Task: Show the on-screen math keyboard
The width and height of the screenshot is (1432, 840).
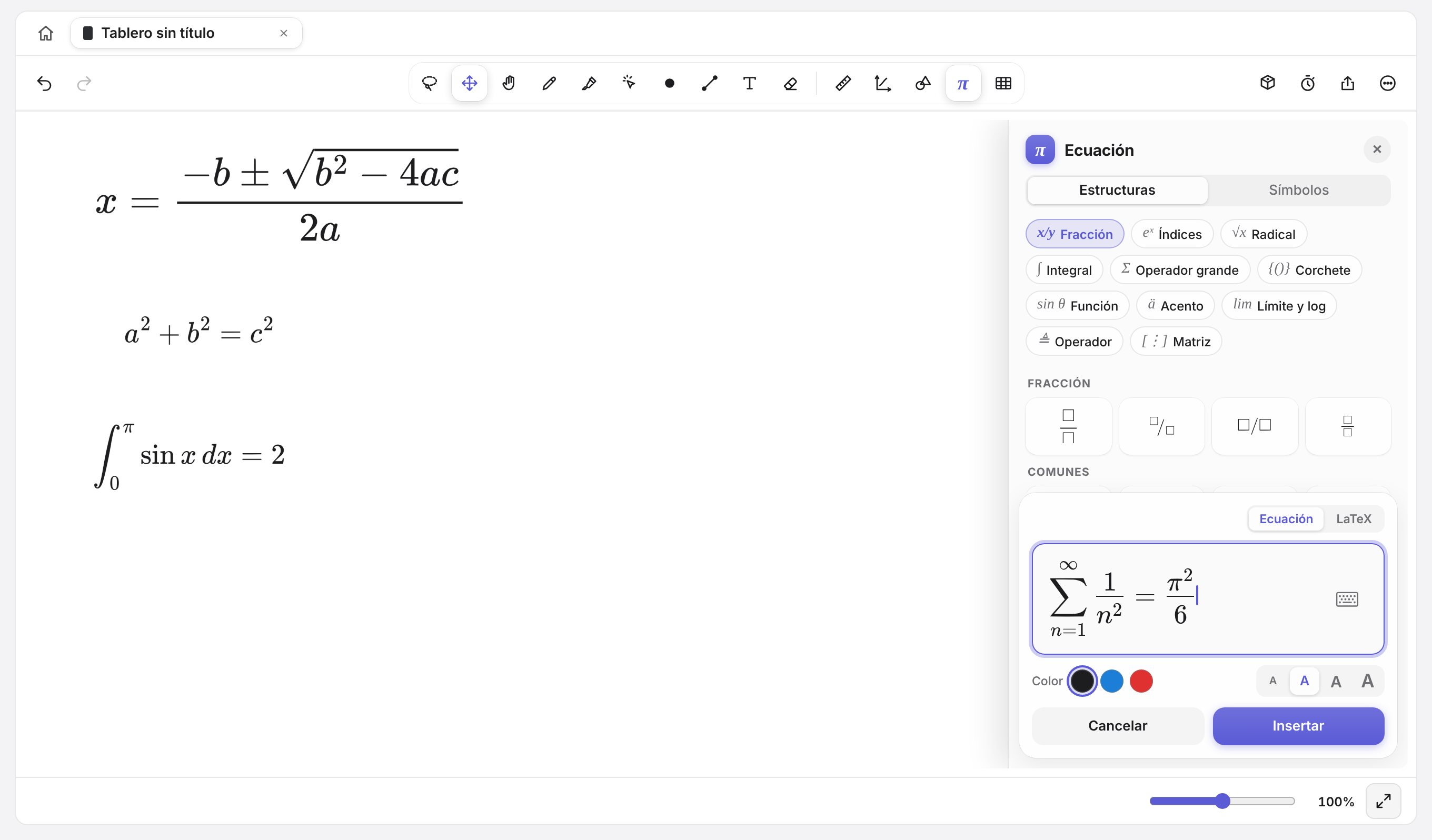Action: click(x=1347, y=598)
